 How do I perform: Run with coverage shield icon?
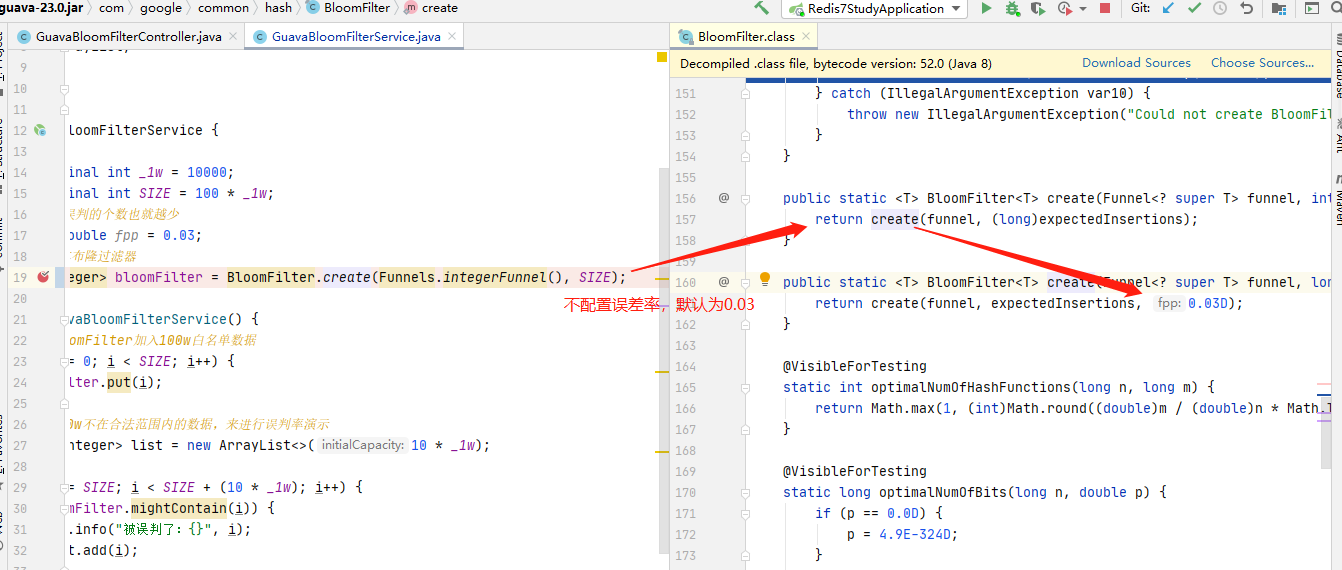[x=1038, y=8]
